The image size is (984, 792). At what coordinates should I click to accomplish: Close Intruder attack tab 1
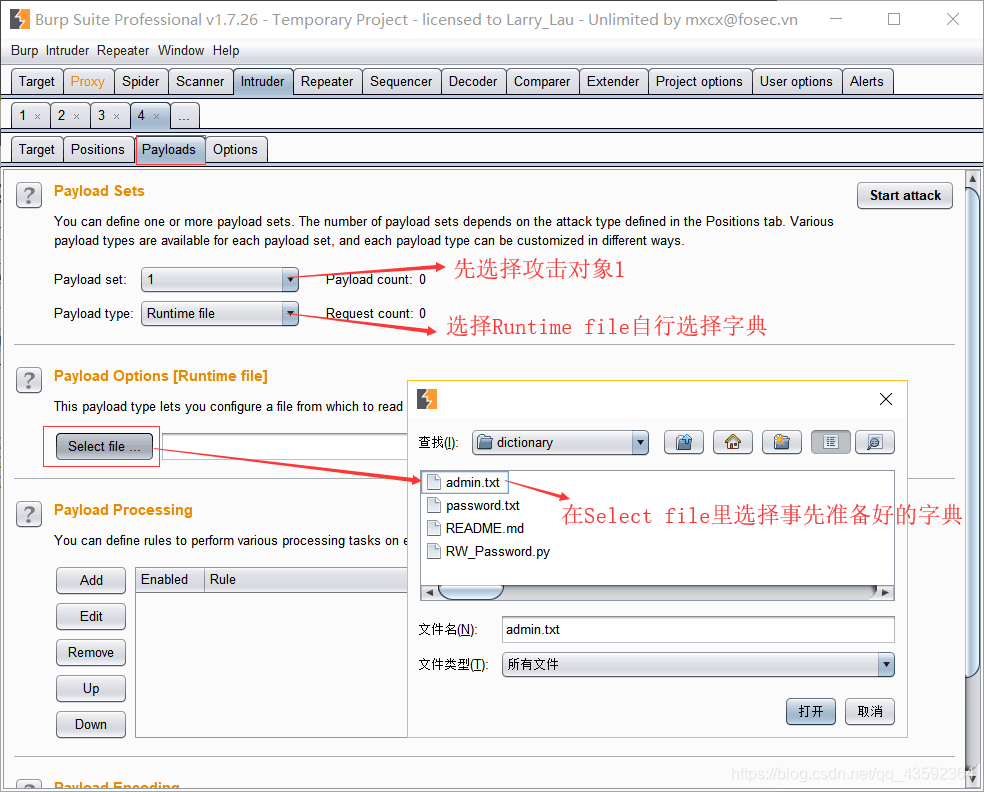click(38, 117)
